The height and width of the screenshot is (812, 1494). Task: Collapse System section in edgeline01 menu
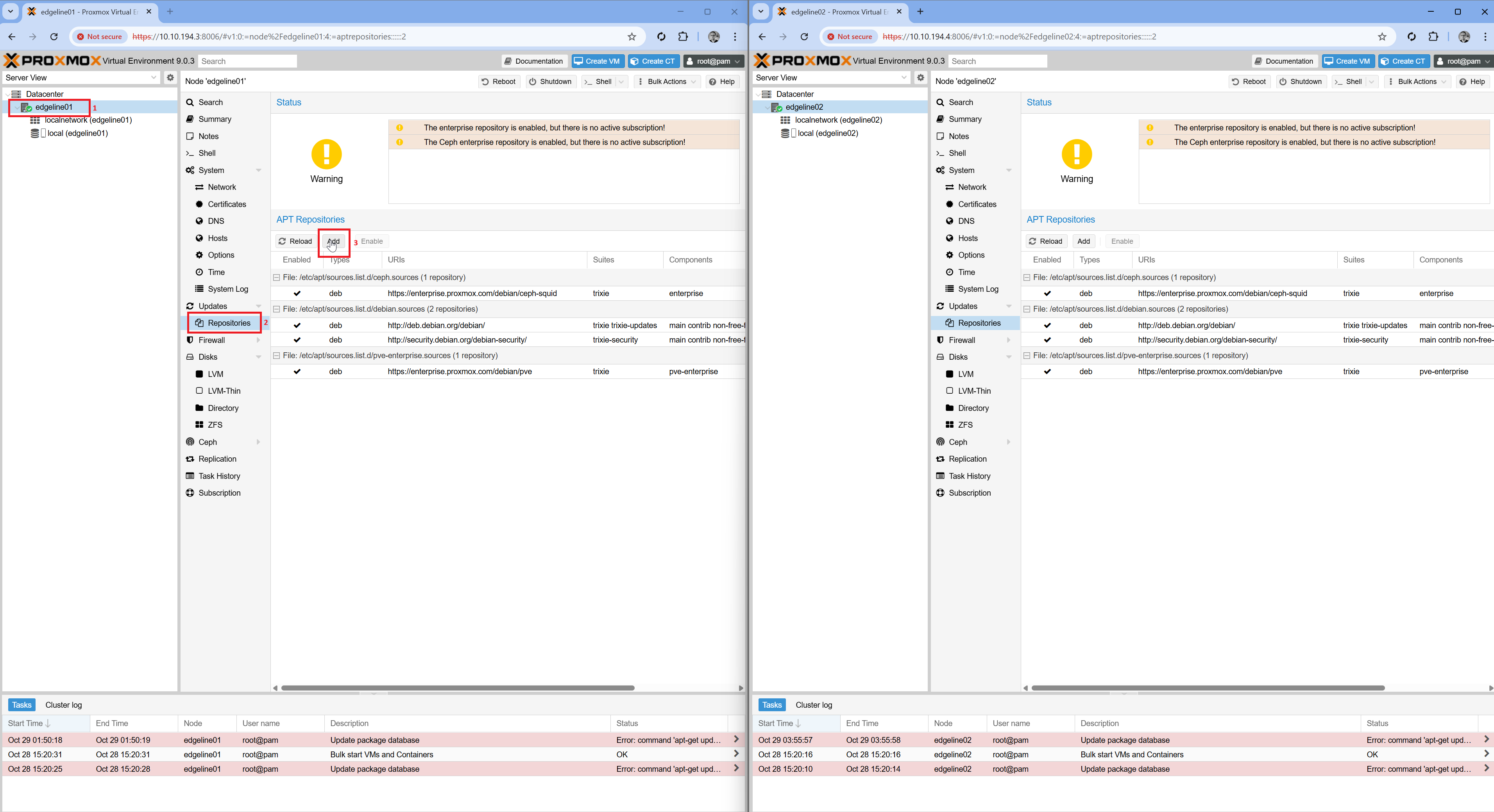(x=259, y=170)
